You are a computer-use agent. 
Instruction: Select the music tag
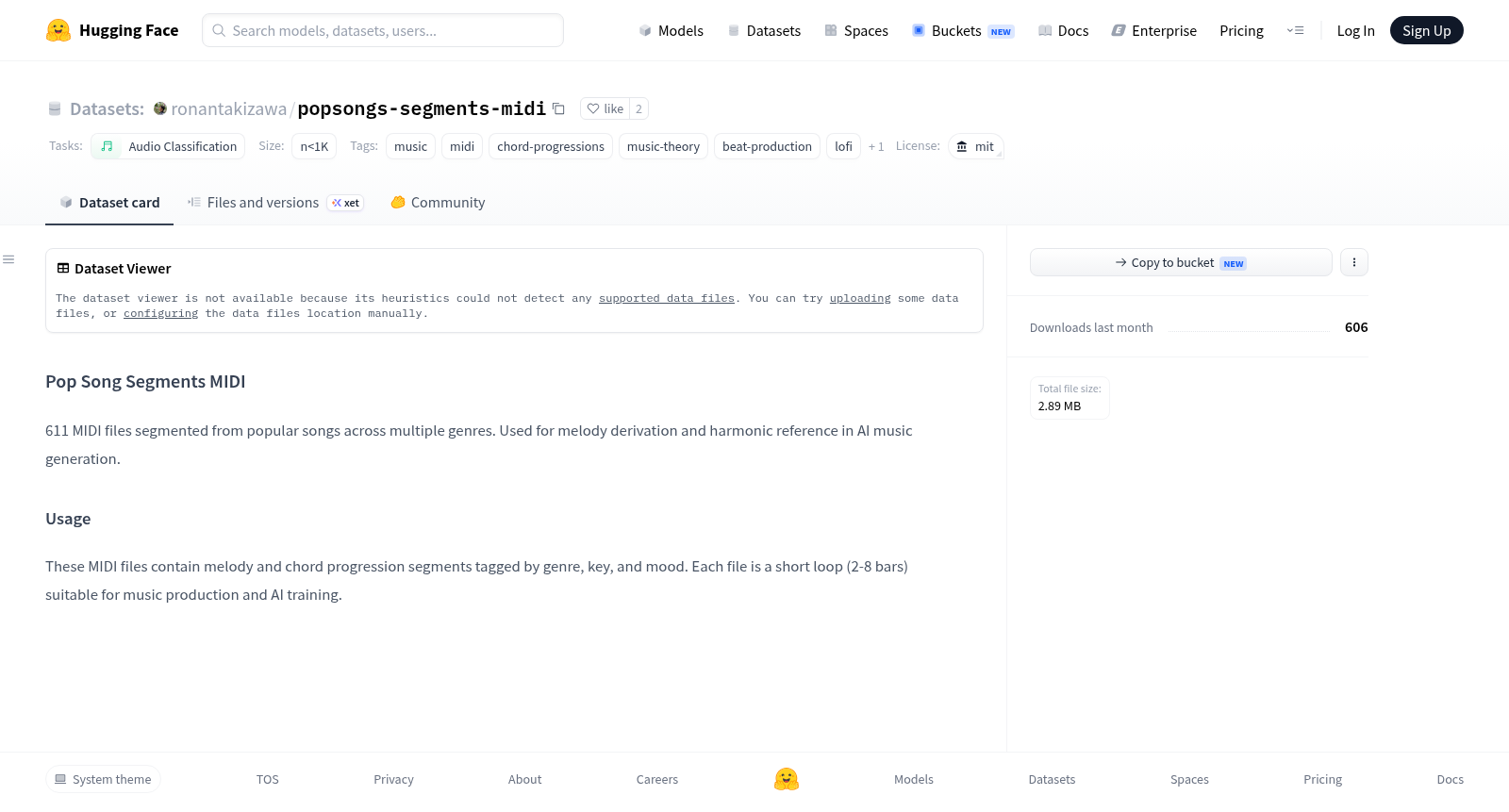(x=410, y=146)
